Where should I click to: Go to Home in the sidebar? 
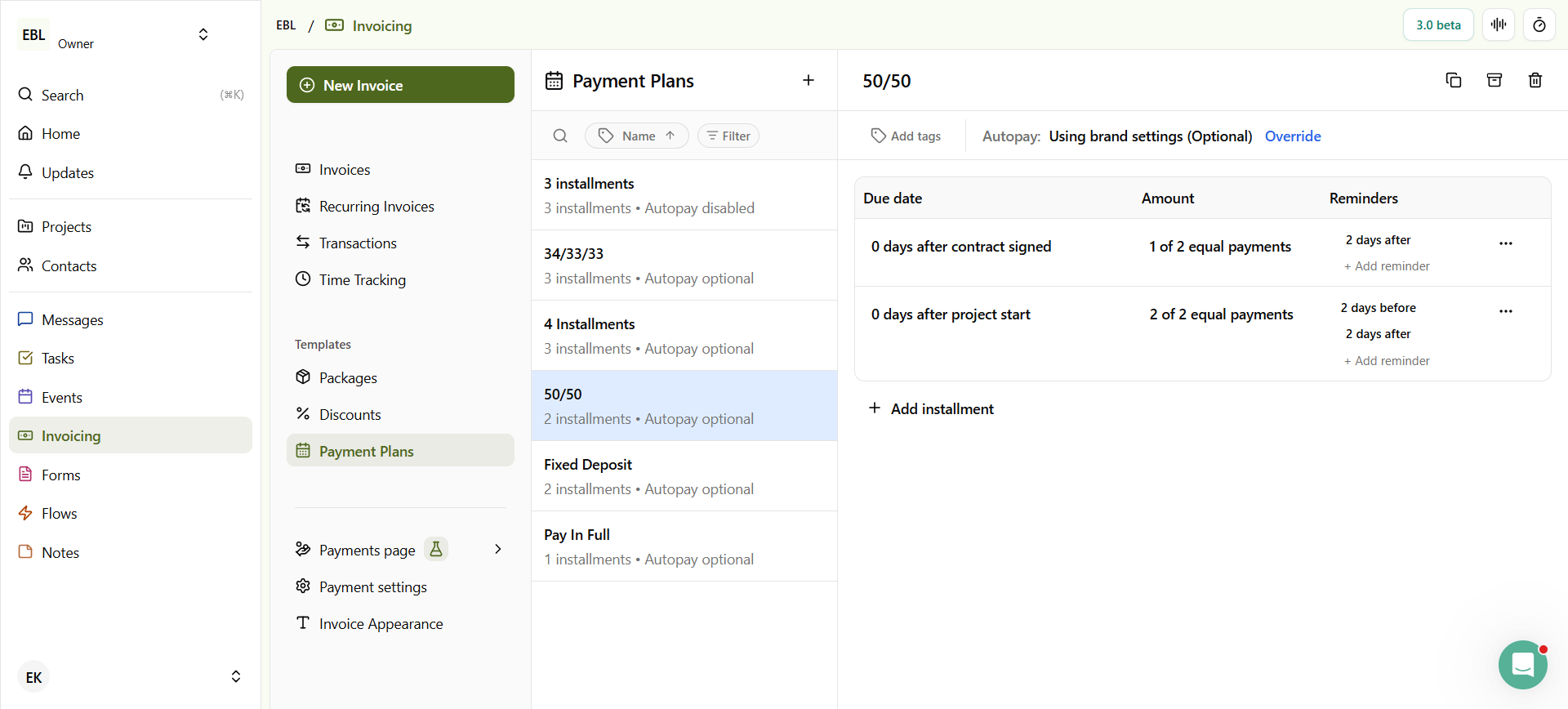click(131, 133)
